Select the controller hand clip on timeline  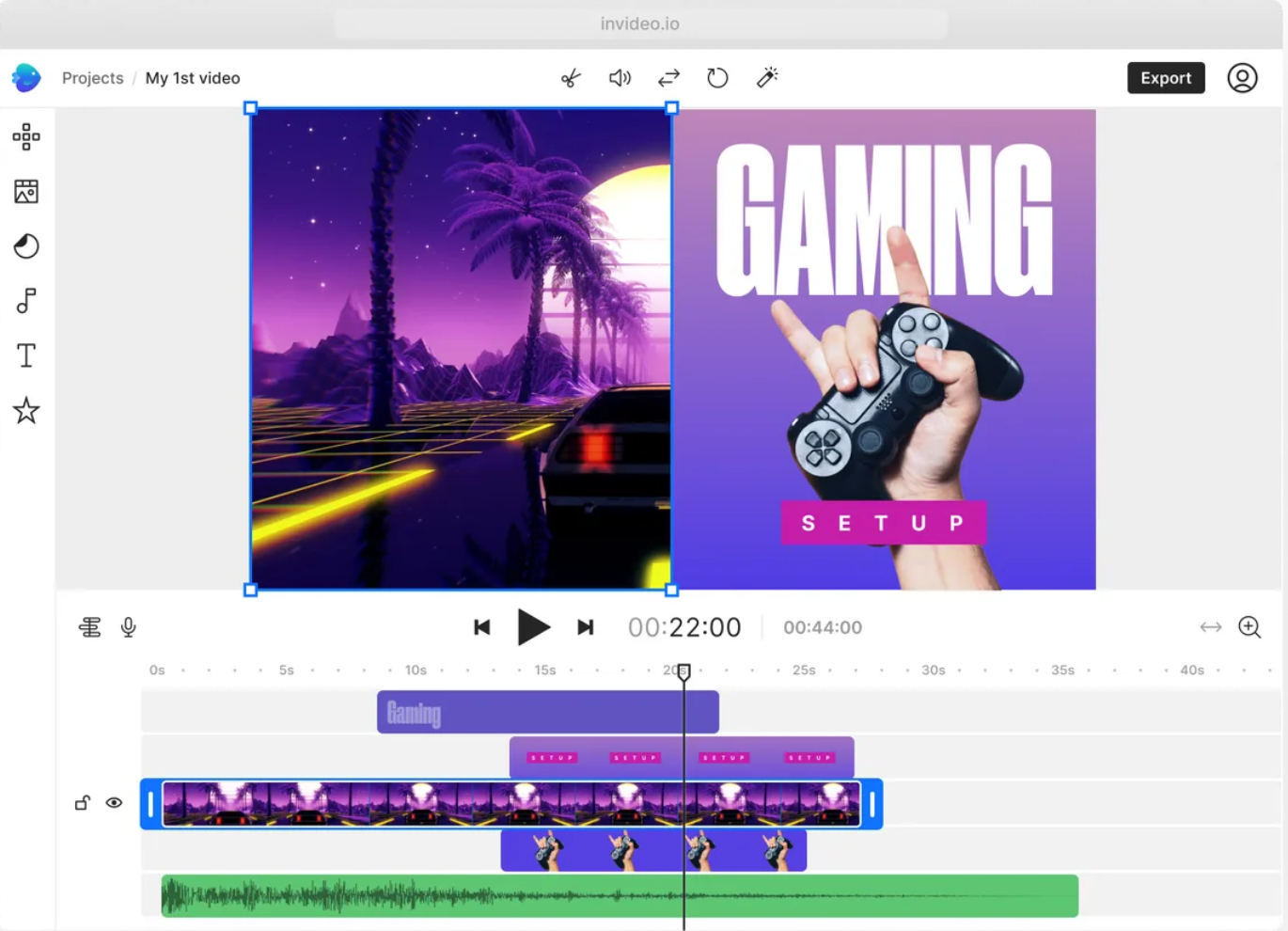(x=653, y=850)
